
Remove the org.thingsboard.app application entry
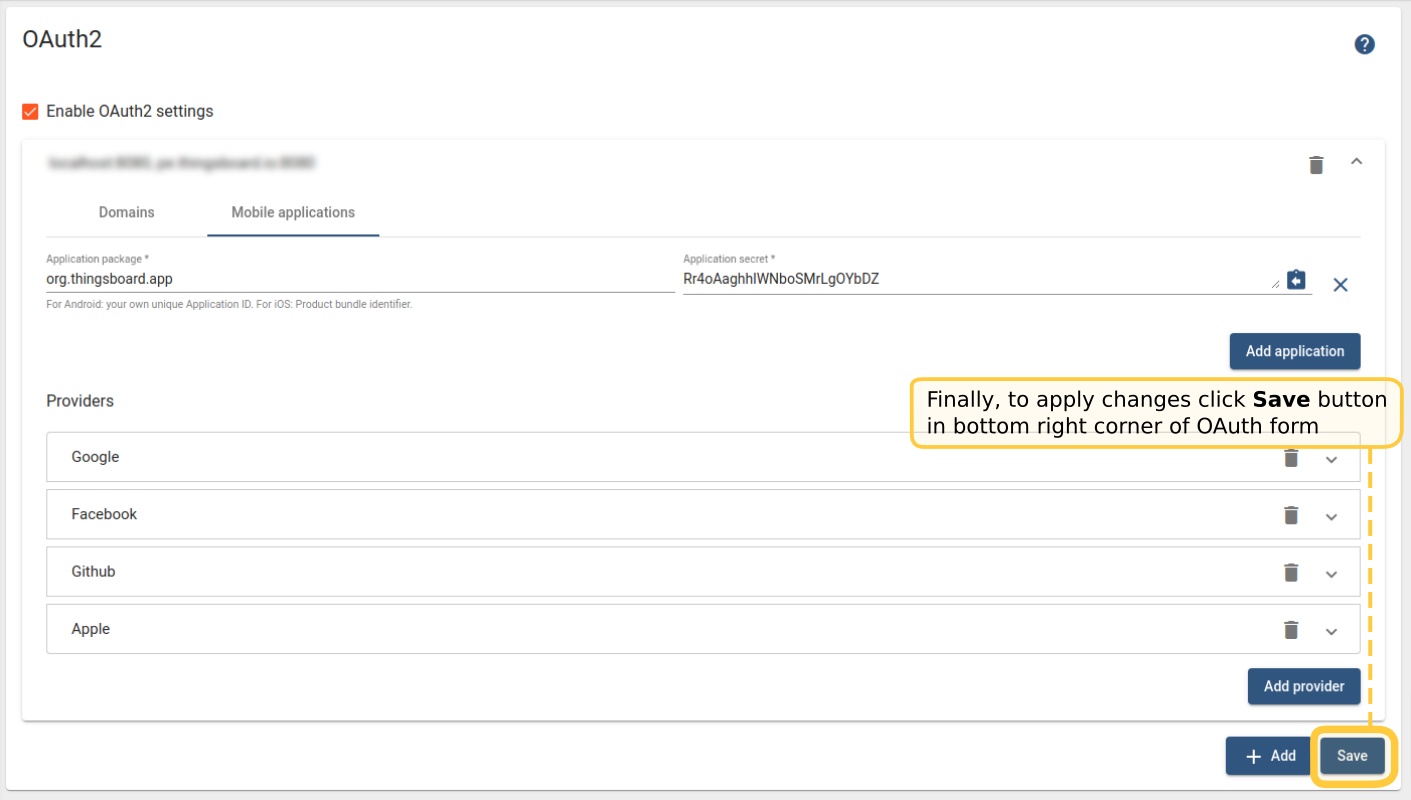(x=1340, y=285)
